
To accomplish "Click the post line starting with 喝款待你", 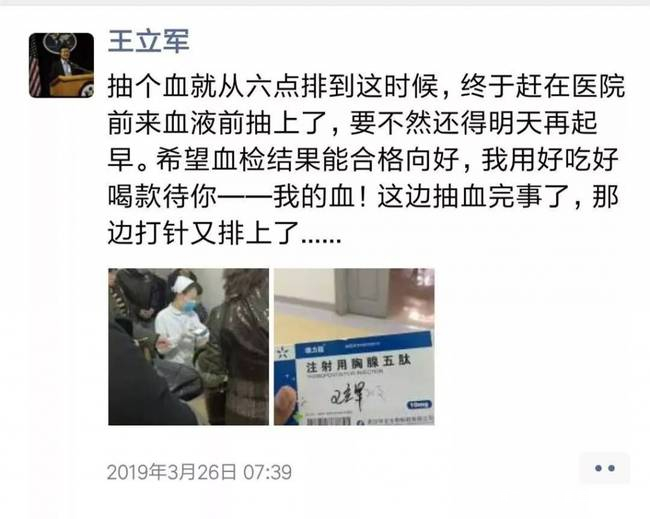I will 364,196.
